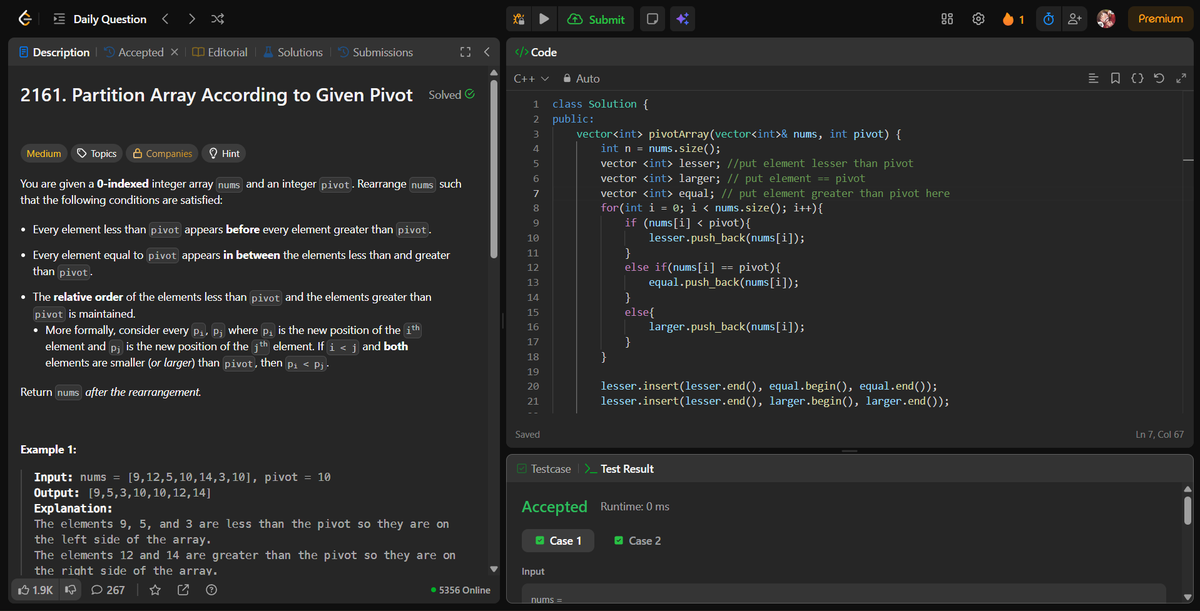Click the 'Example 1:' heading
The height and width of the screenshot is (611, 1200).
click(49, 450)
